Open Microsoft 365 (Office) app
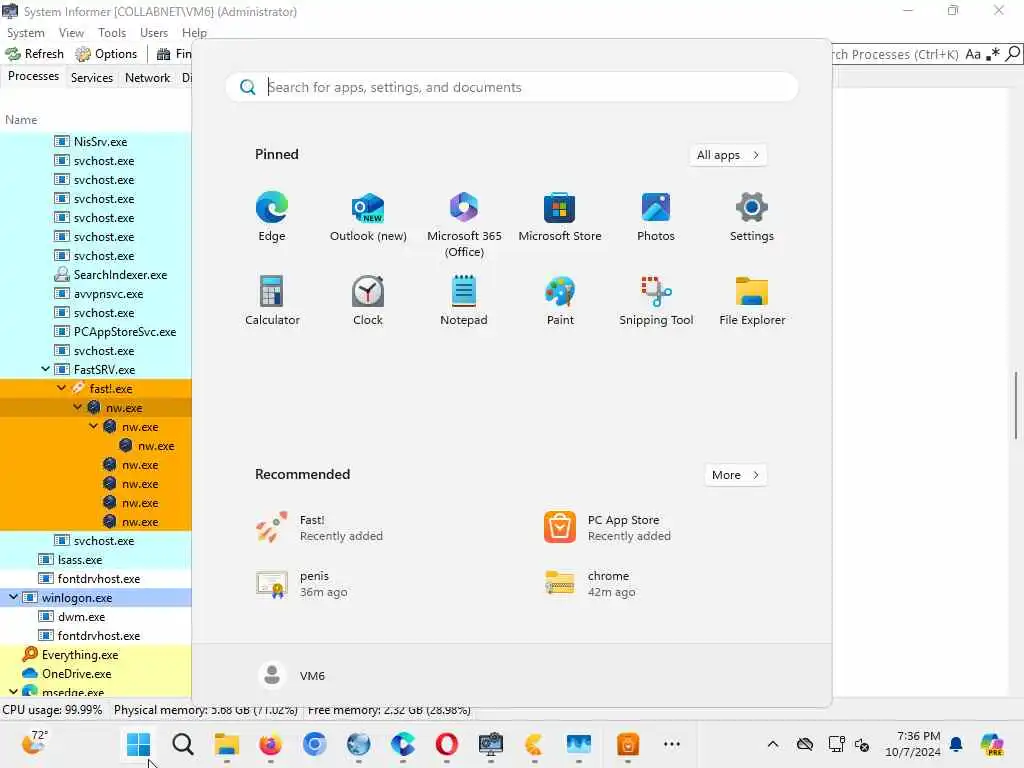This screenshot has width=1024, height=768. pyautogui.click(x=464, y=225)
